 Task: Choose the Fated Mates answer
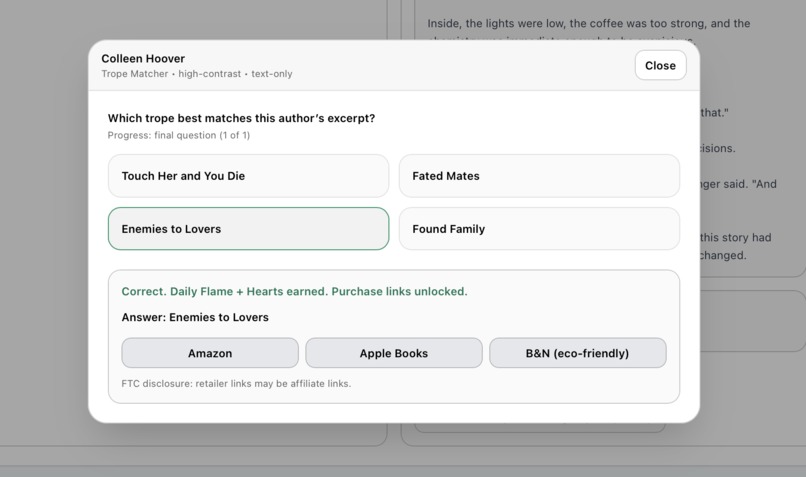(539, 176)
